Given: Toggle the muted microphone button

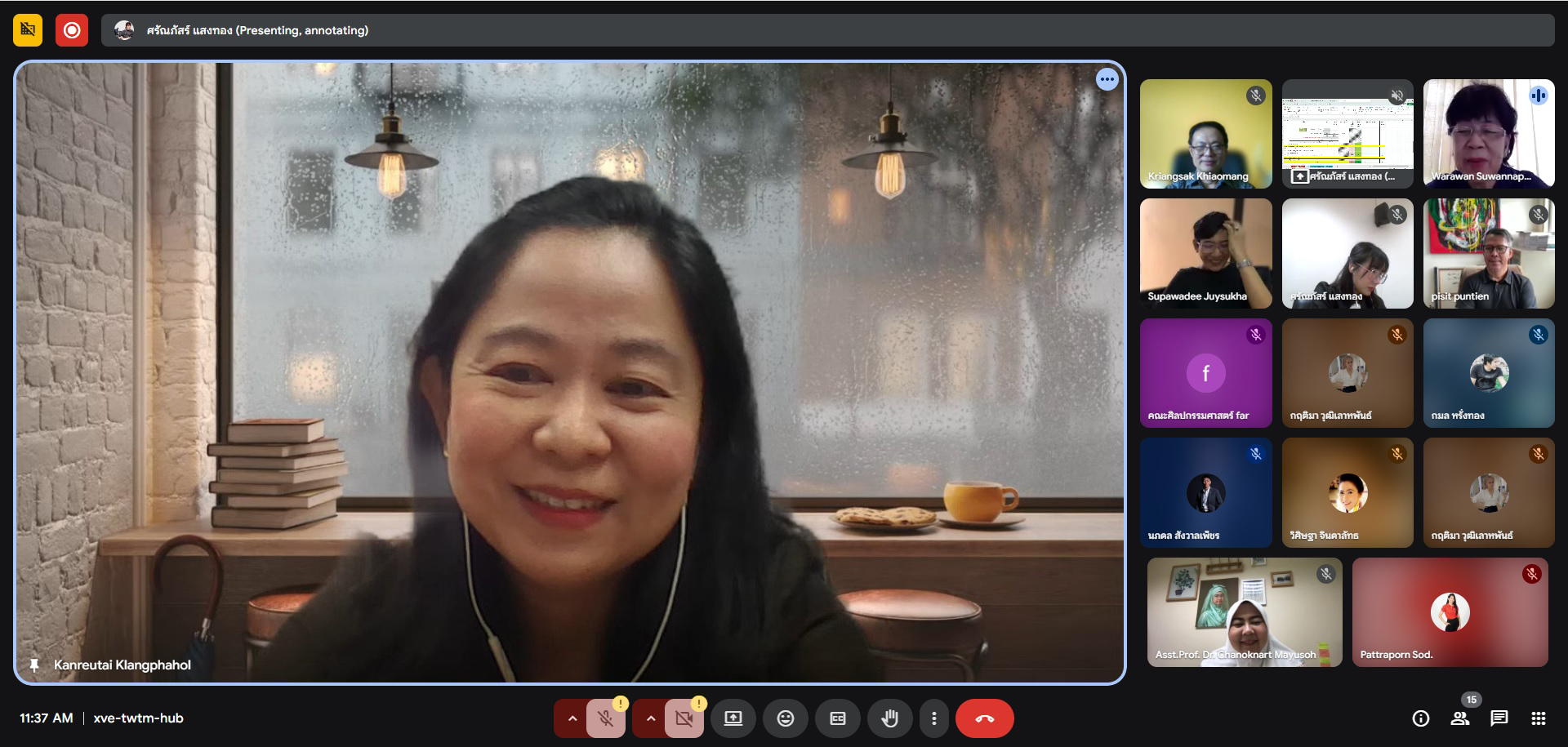Looking at the screenshot, I should 605,718.
